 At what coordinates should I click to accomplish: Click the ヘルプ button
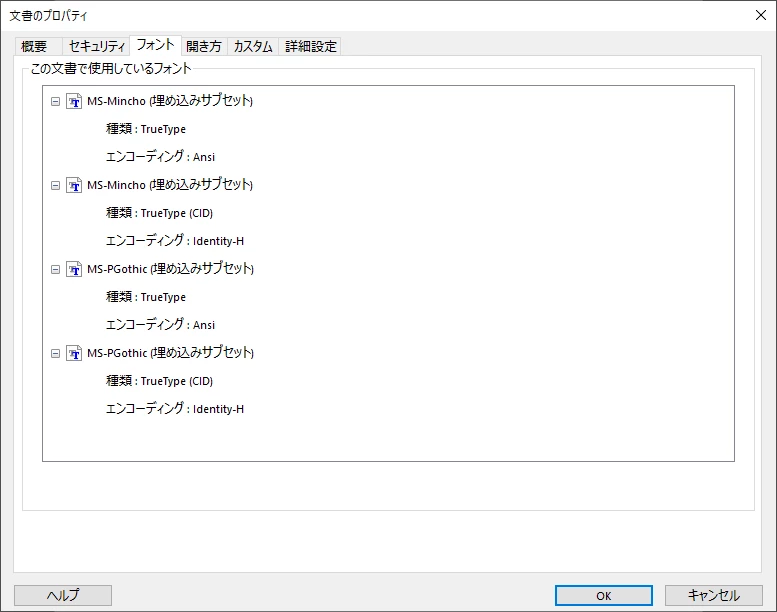(x=63, y=595)
